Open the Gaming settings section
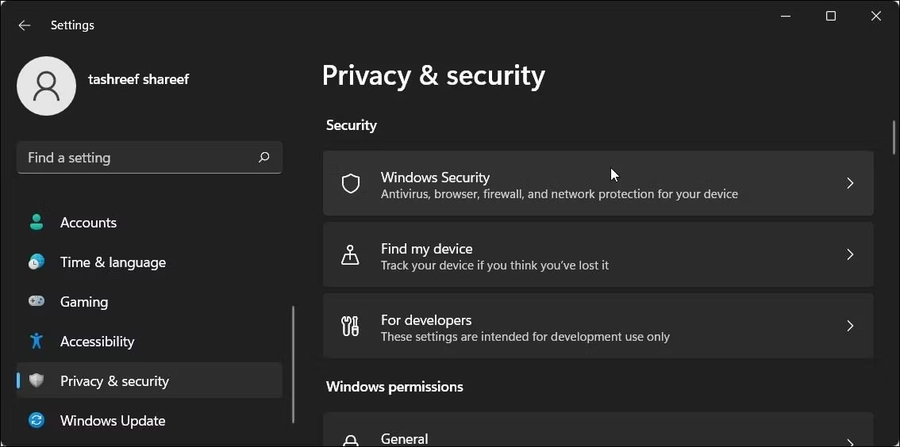Screen dimensions: 900x447 tap(84, 302)
